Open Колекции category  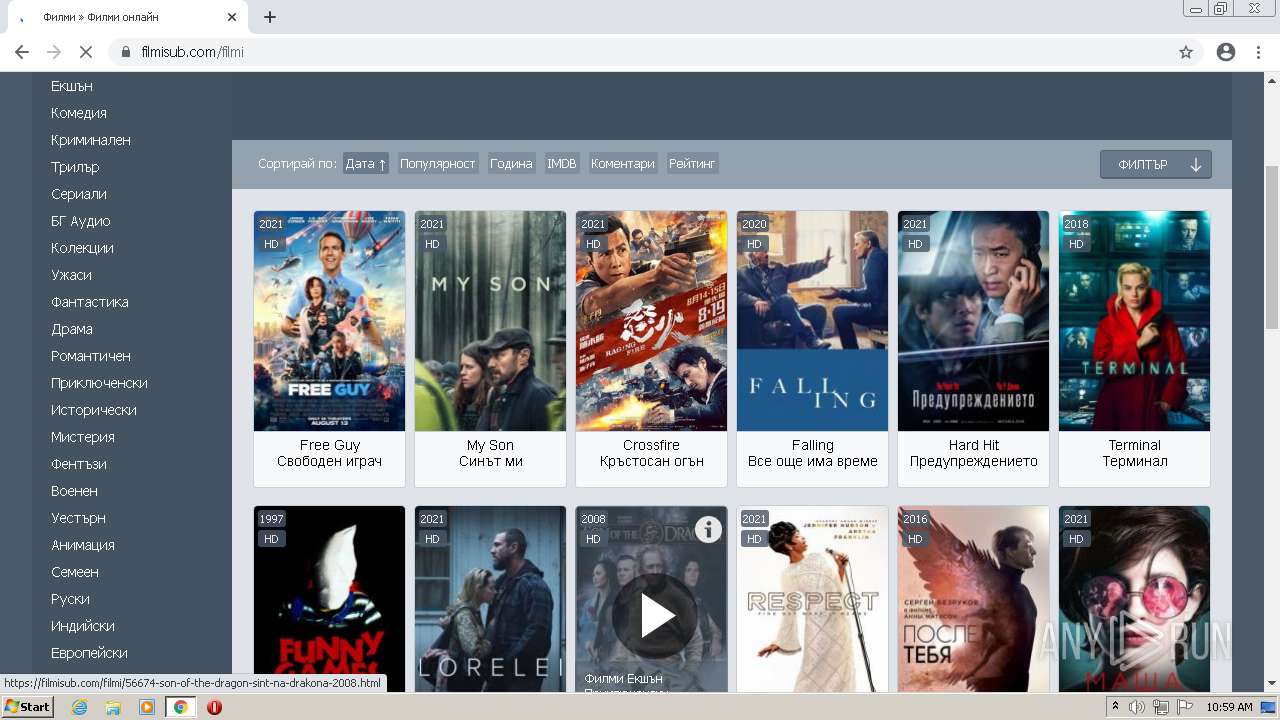coord(82,248)
